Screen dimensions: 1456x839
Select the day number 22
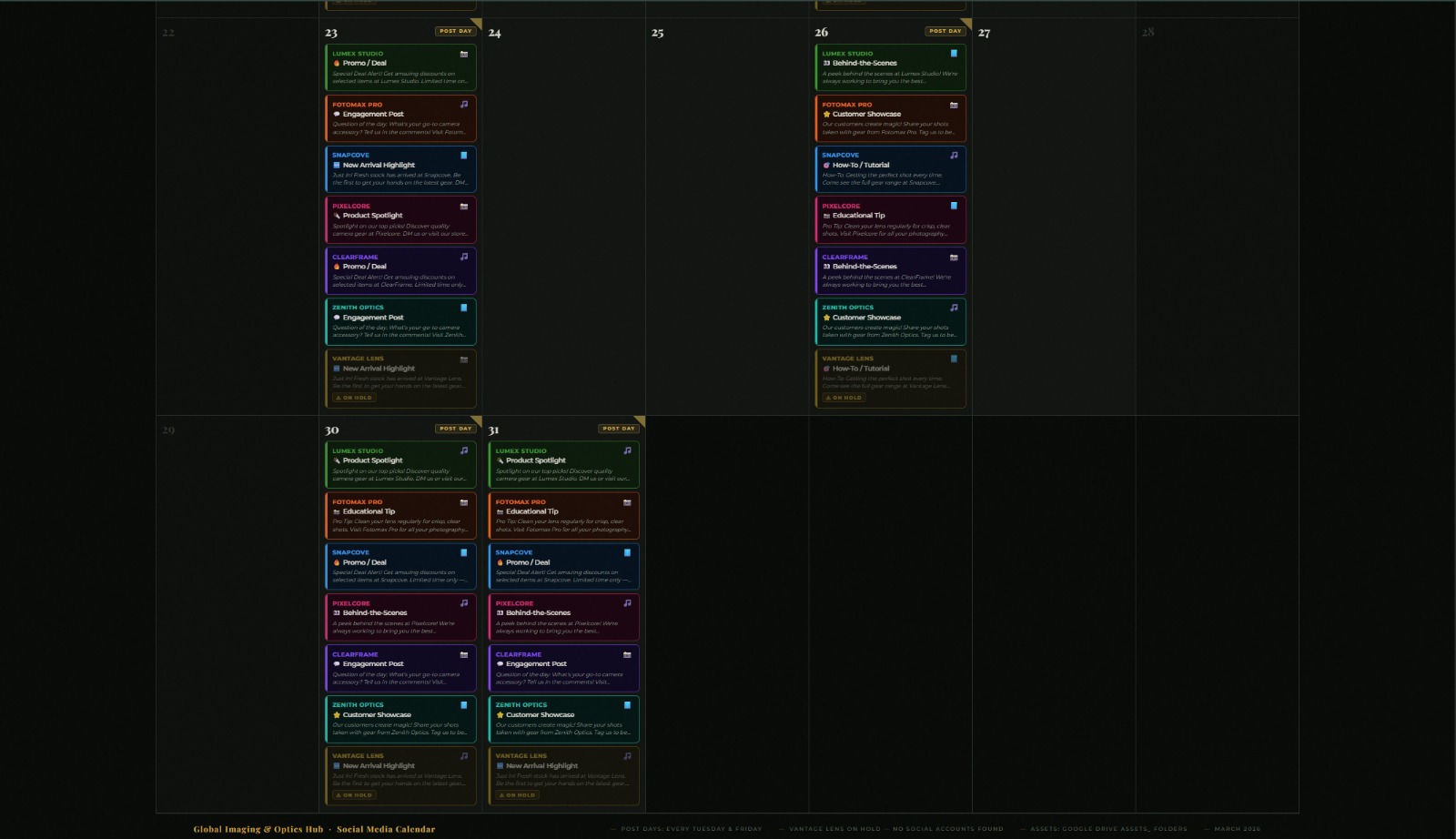[167, 33]
